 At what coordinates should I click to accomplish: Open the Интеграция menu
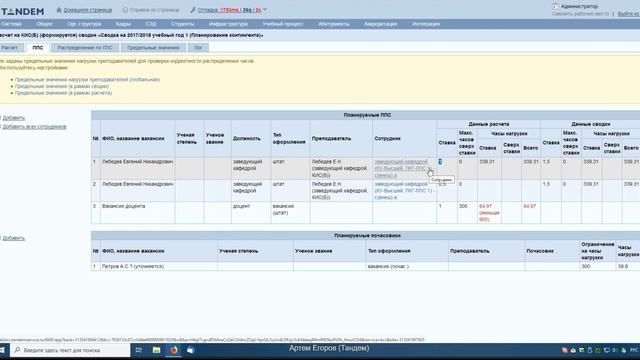(426, 24)
